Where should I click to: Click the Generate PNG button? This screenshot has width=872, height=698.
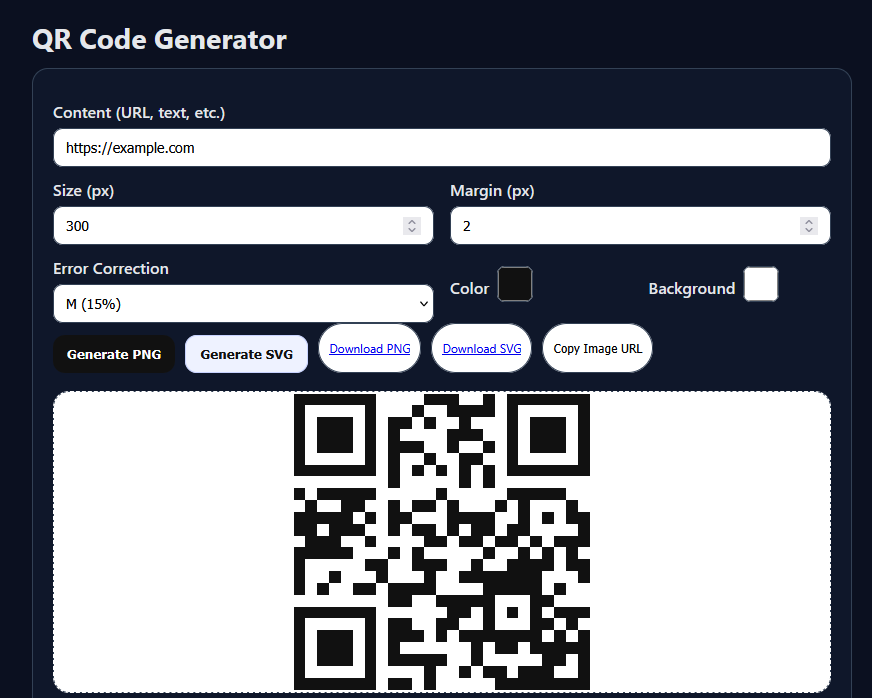coord(114,354)
